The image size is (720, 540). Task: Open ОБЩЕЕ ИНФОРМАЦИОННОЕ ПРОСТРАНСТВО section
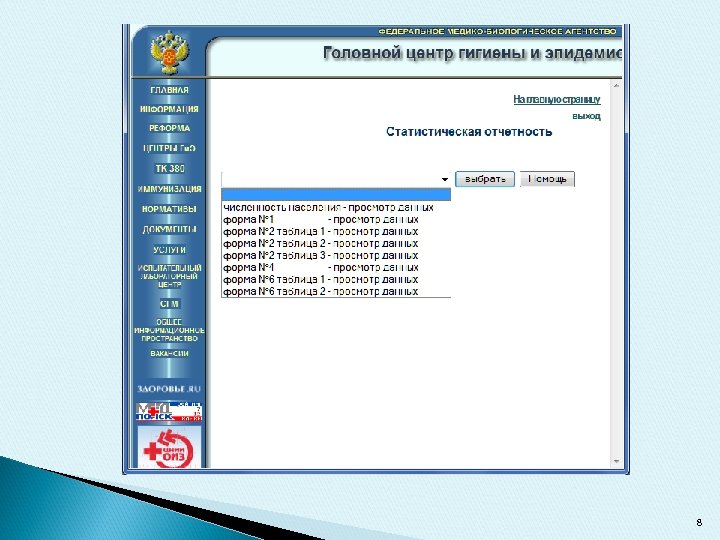tap(169, 330)
